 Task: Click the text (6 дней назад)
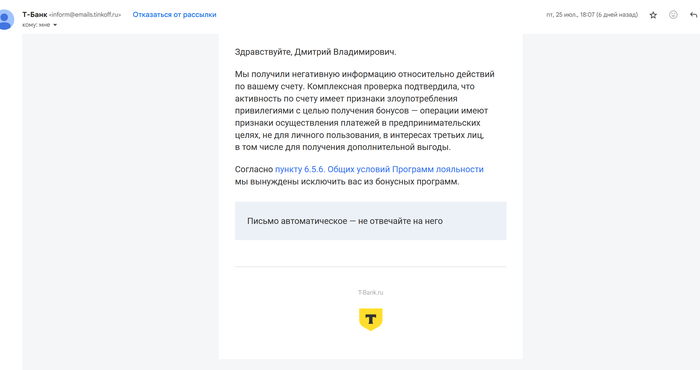617,15
